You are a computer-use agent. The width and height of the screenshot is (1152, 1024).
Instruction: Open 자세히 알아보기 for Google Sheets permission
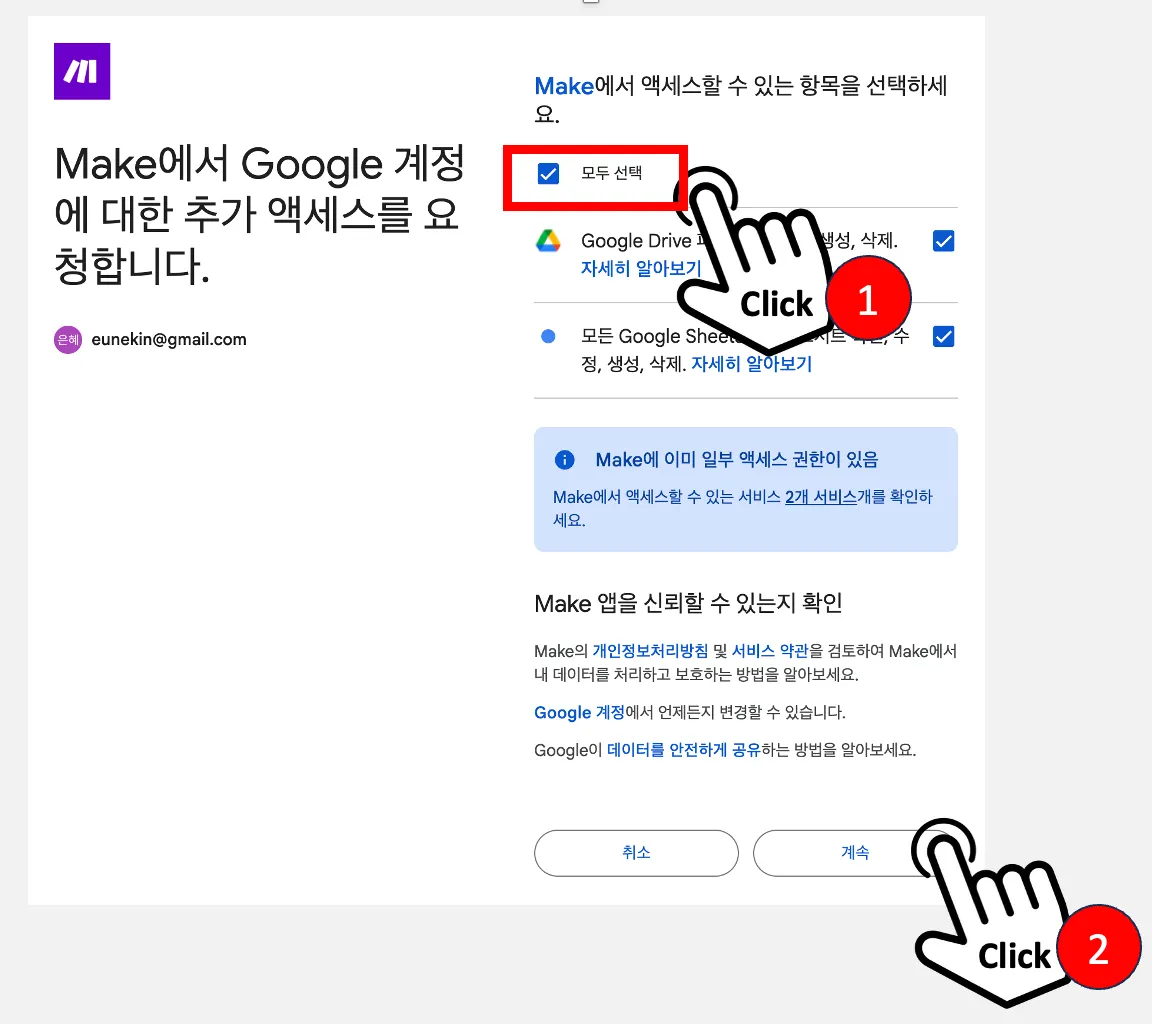752,364
